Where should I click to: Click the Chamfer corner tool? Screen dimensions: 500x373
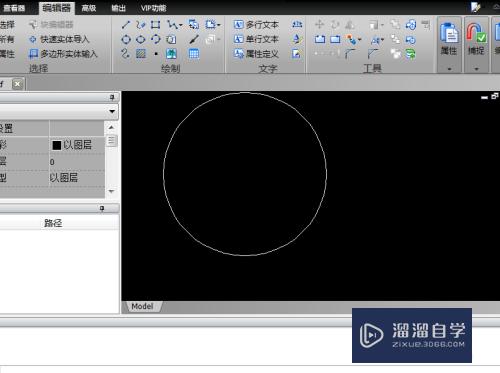pyautogui.click(x=373, y=53)
